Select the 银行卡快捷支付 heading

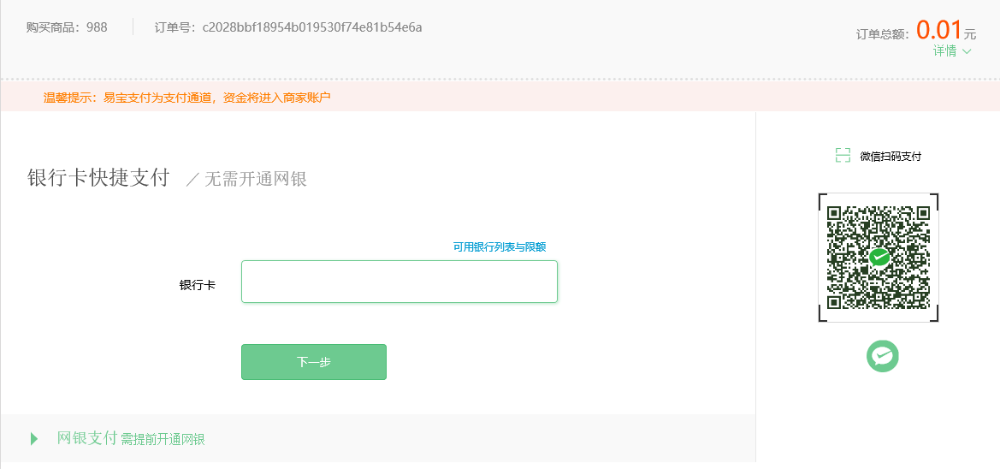coord(98,179)
